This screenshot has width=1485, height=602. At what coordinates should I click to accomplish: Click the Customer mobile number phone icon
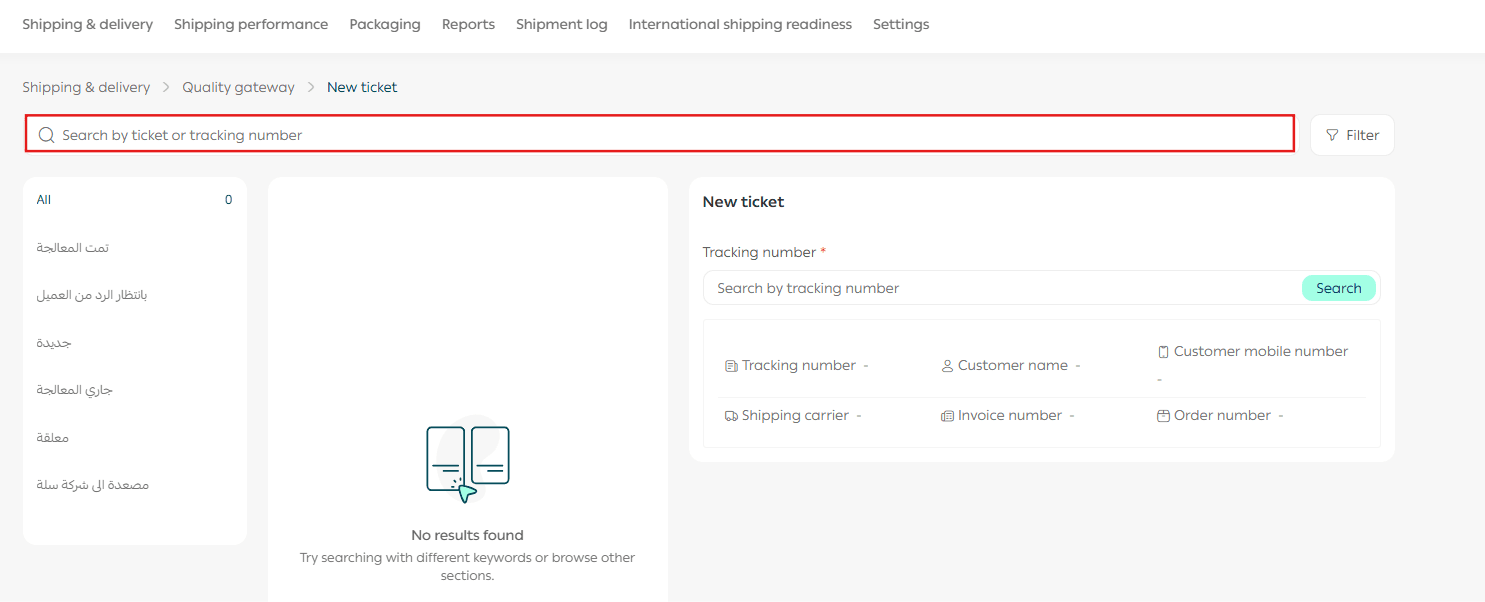(1163, 352)
